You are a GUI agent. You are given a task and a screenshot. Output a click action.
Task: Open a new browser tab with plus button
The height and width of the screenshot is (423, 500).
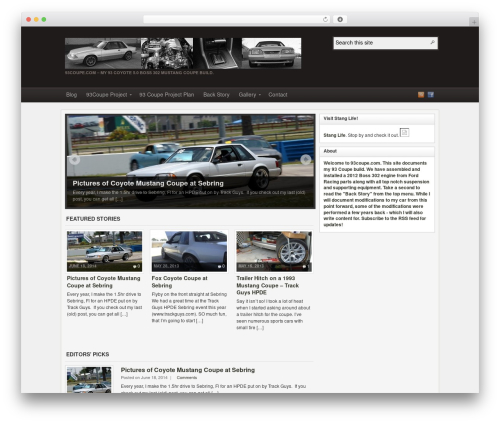[x=474, y=22]
